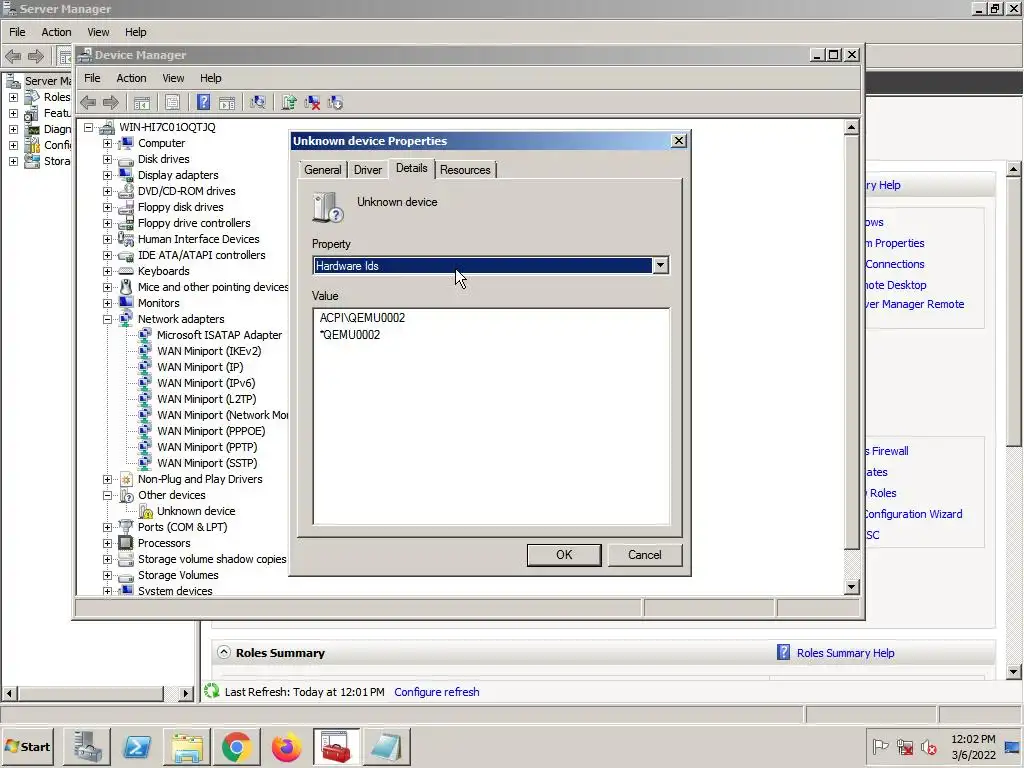Expand Disk drives node

click(x=107, y=159)
